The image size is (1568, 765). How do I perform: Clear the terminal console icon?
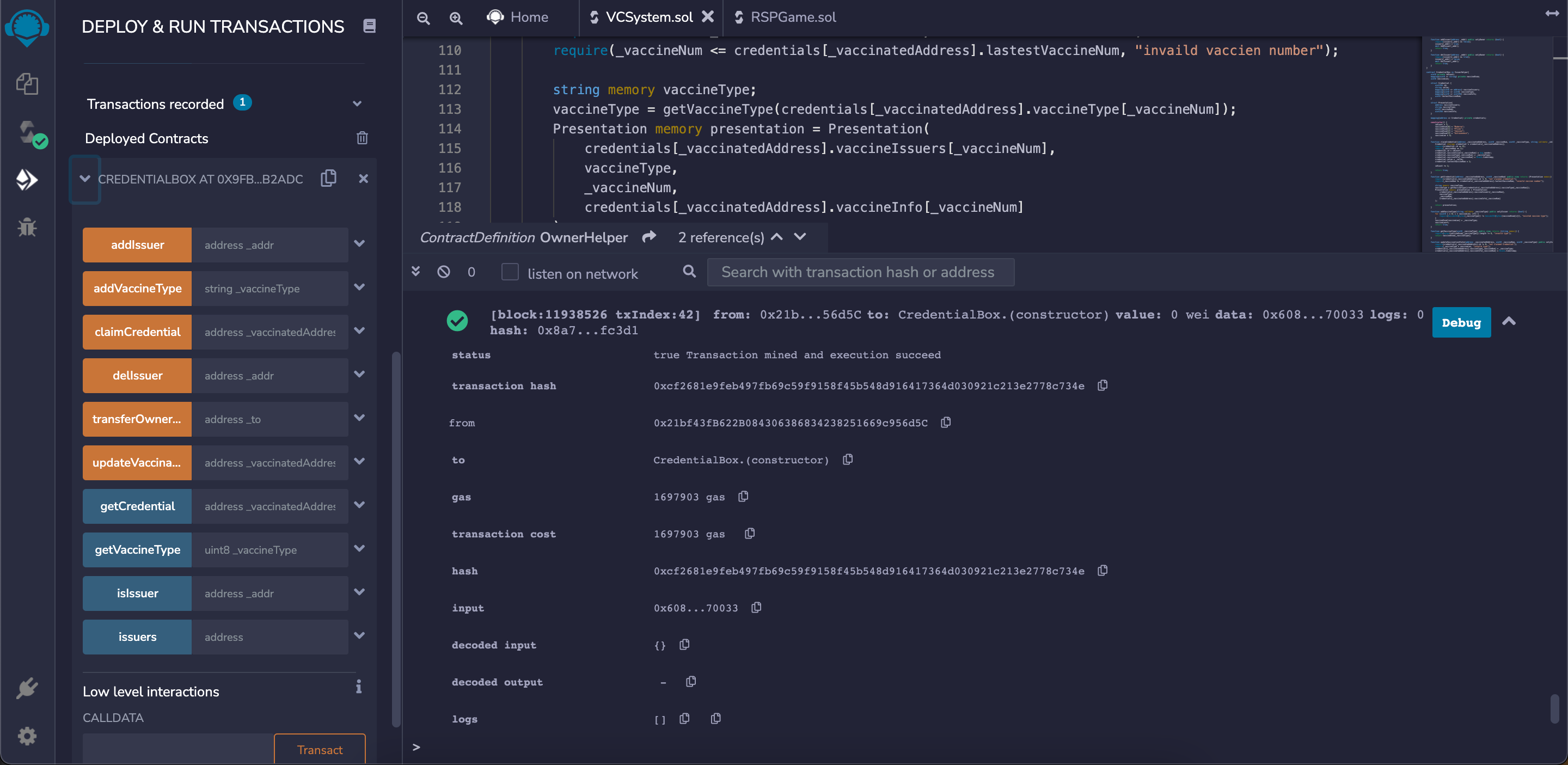444,272
